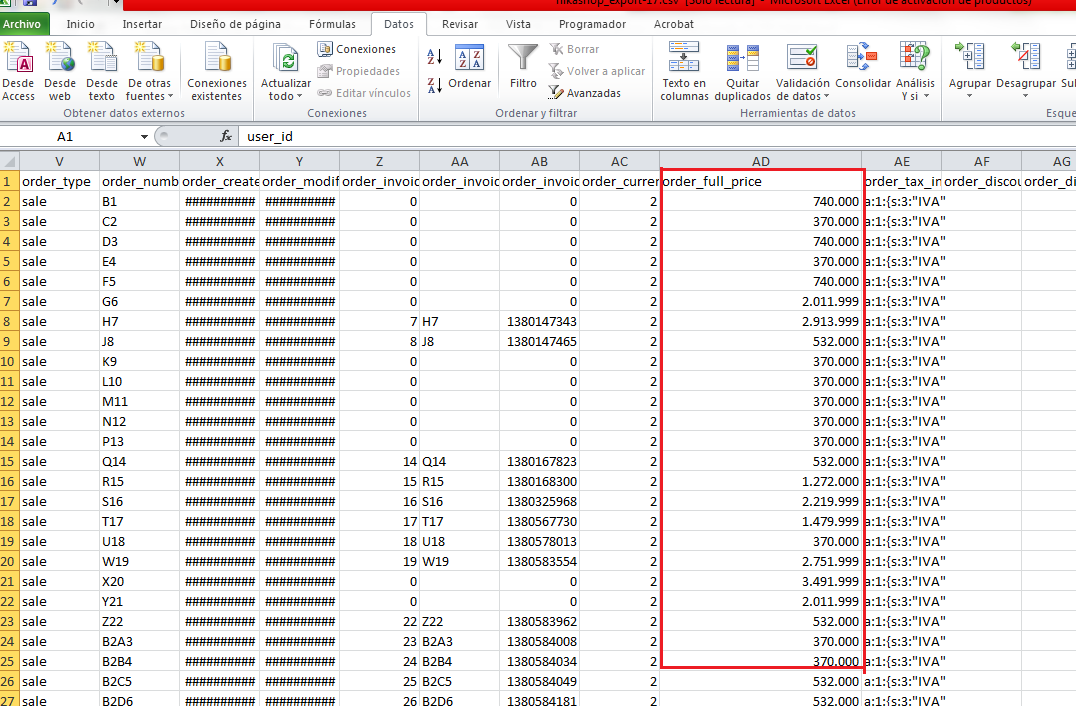The height and width of the screenshot is (706, 1076).
Task: Click Quitar duplicados
Action: coord(742,71)
